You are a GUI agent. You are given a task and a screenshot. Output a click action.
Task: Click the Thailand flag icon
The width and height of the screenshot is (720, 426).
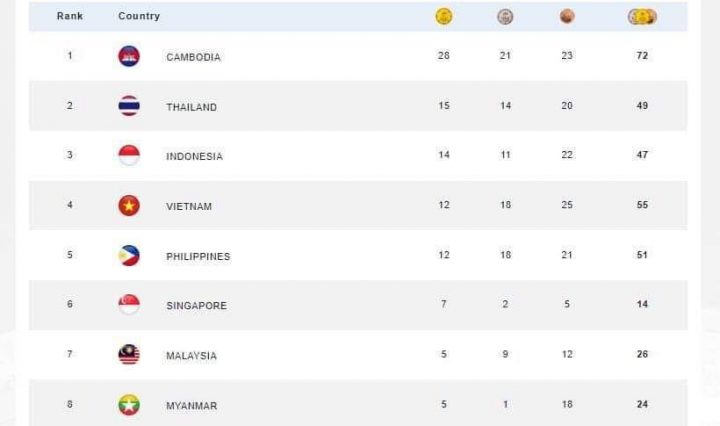point(129,106)
